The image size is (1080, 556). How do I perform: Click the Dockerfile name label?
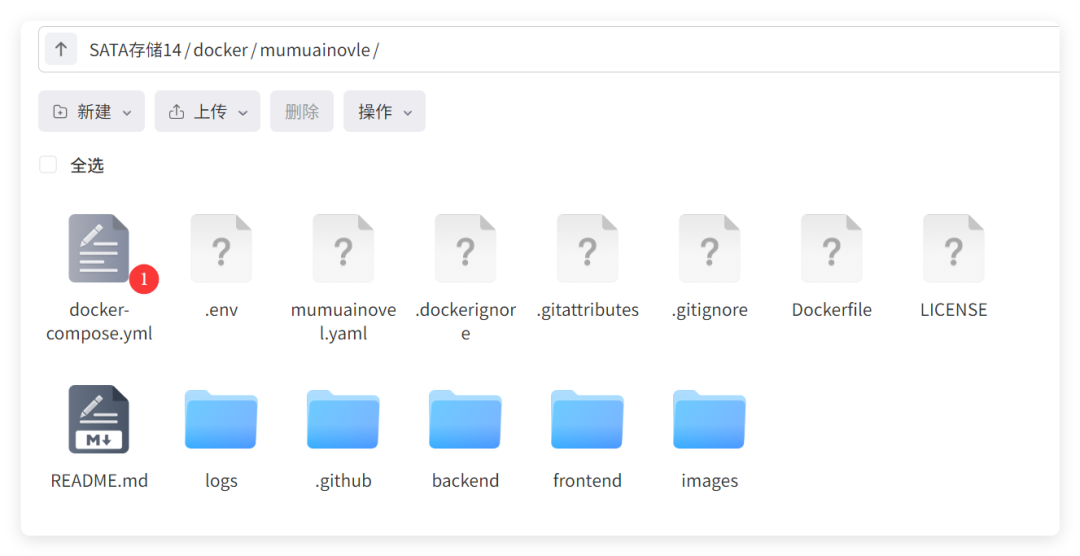click(x=831, y=310)
